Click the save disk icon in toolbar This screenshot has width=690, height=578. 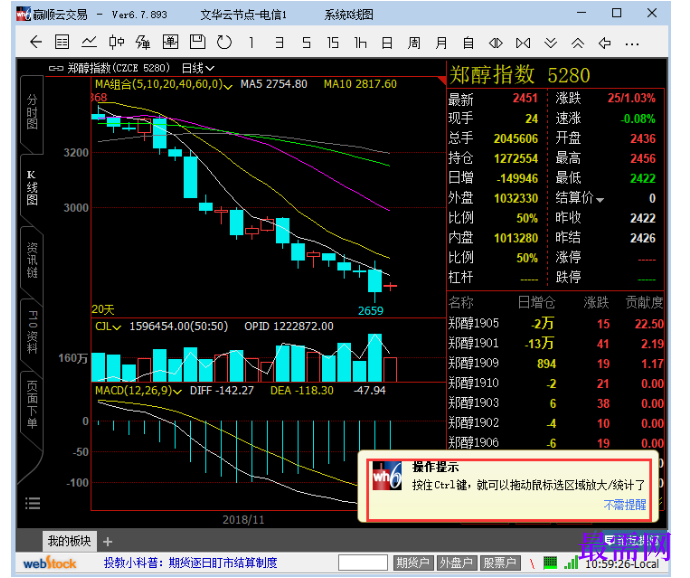point(198,42)
